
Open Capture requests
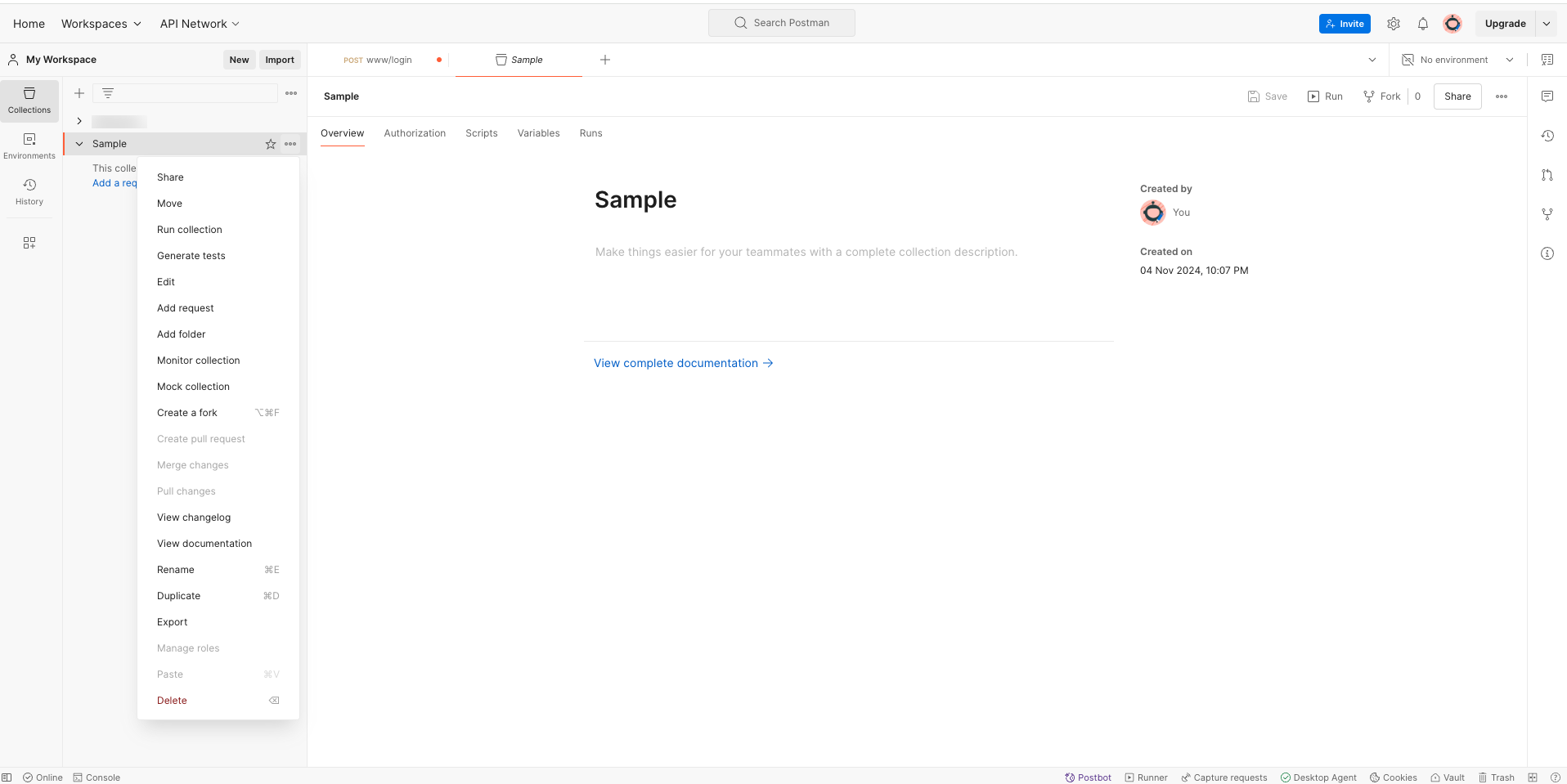point(1224,777)
